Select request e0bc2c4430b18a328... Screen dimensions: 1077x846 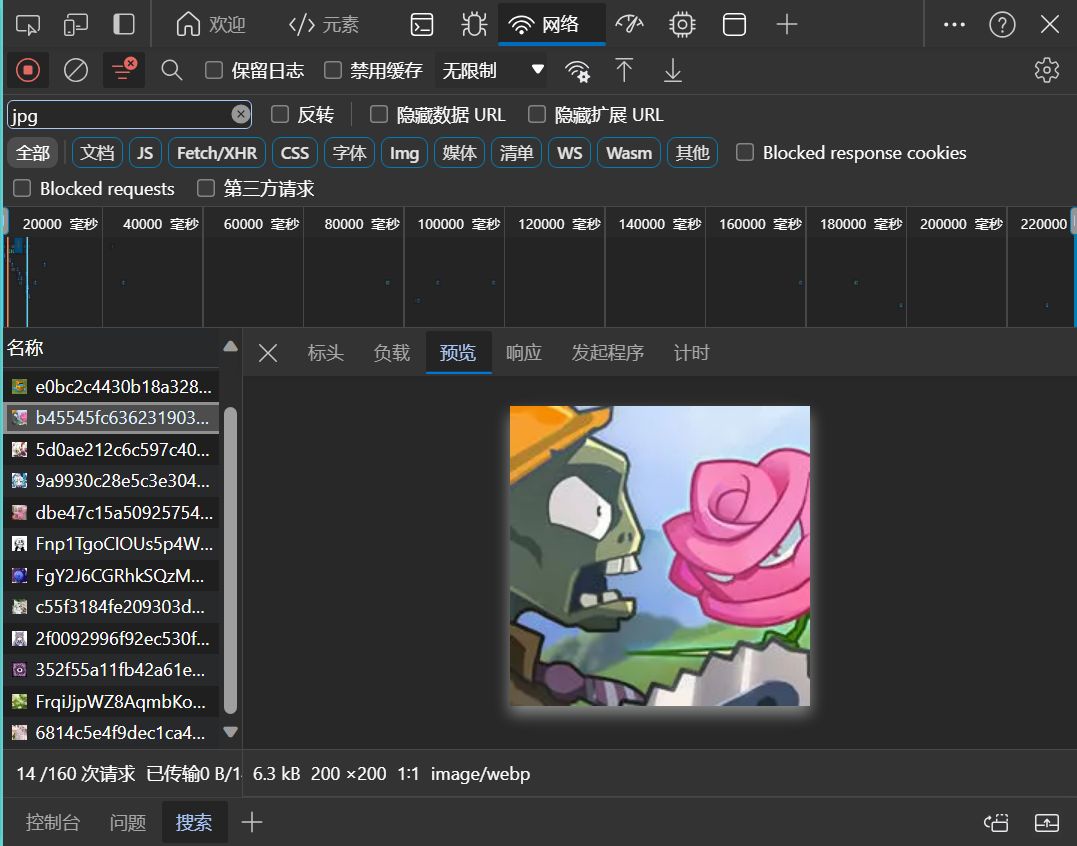[112, 387]
